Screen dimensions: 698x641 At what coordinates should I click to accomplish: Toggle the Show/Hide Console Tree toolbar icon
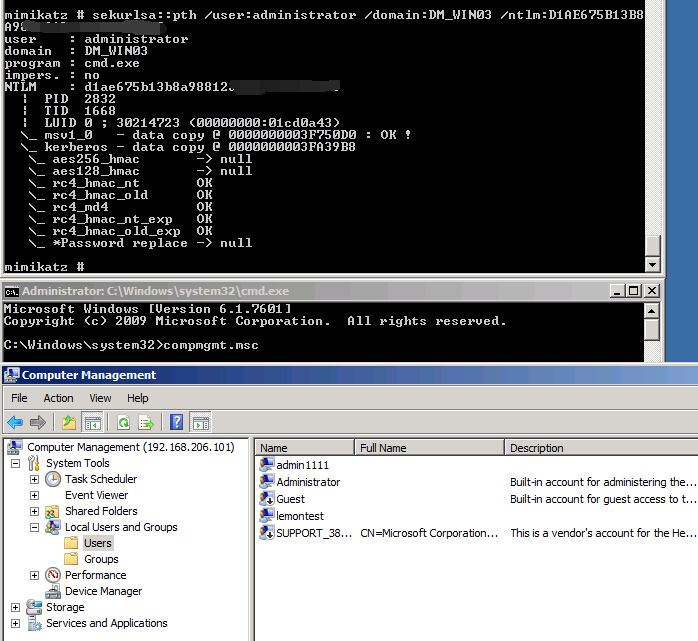93,422
